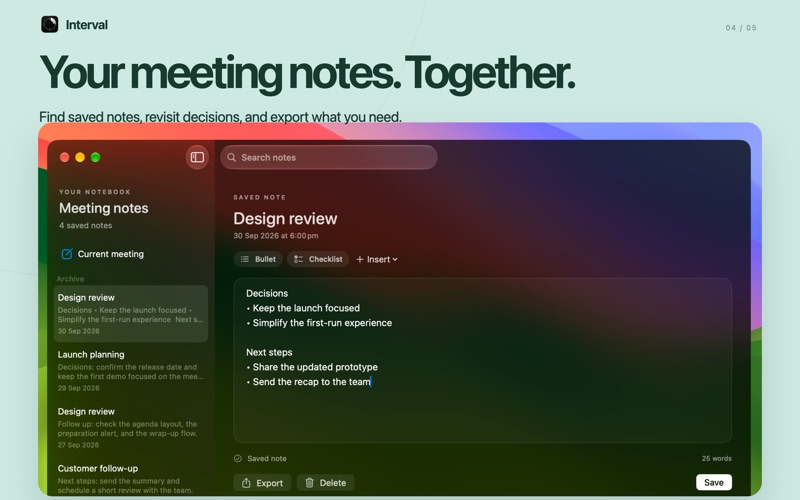Image resolution: width=800 pixels, height=500 pixels.
Task: Click the yellow minimize window button
Action: click(80, 157)
